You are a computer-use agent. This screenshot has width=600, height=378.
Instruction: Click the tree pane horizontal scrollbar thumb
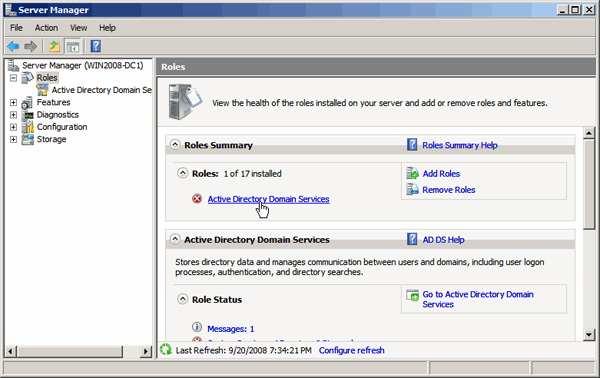[70, 351]
